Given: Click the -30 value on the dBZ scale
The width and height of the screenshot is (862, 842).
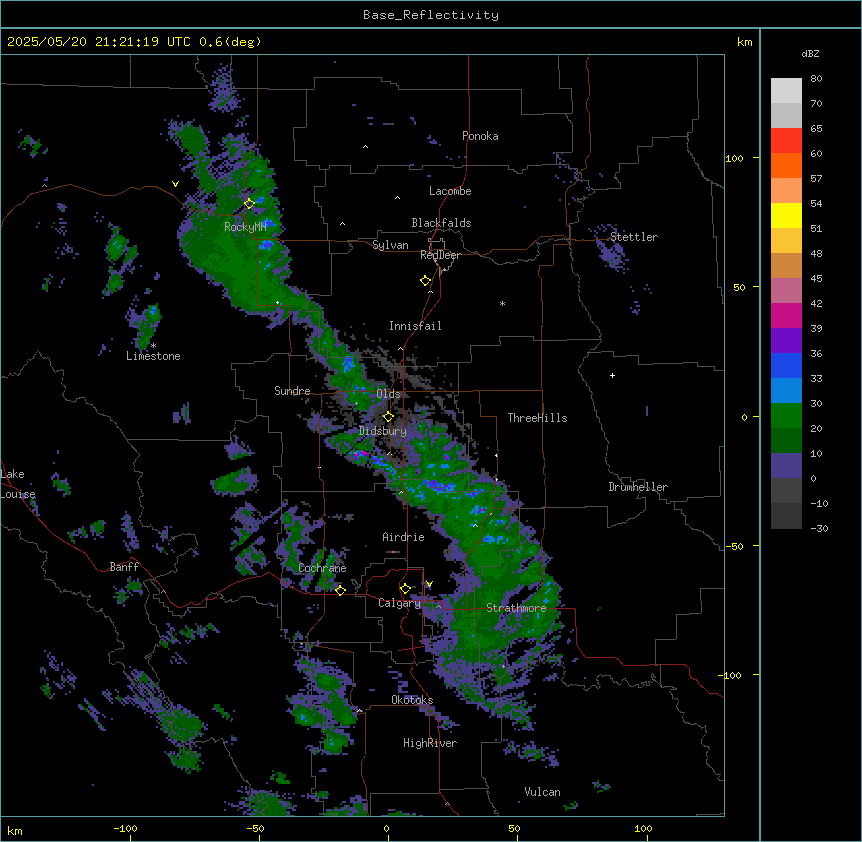Looking at the screenshot, I should click(819, 528).
